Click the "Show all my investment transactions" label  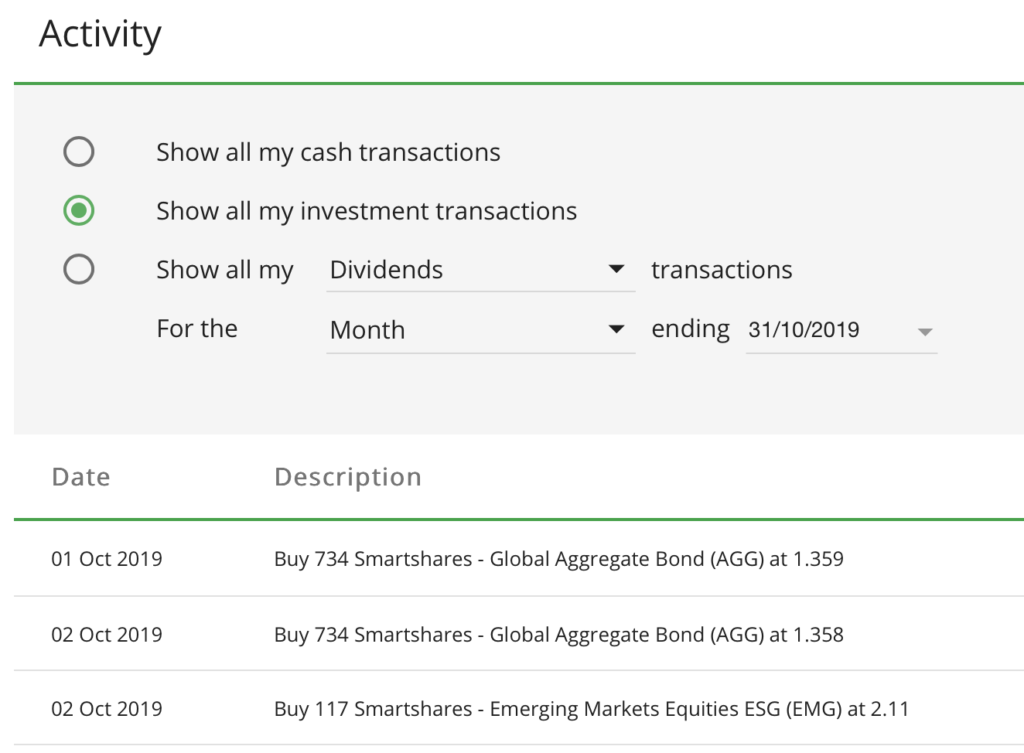(366, 211)
